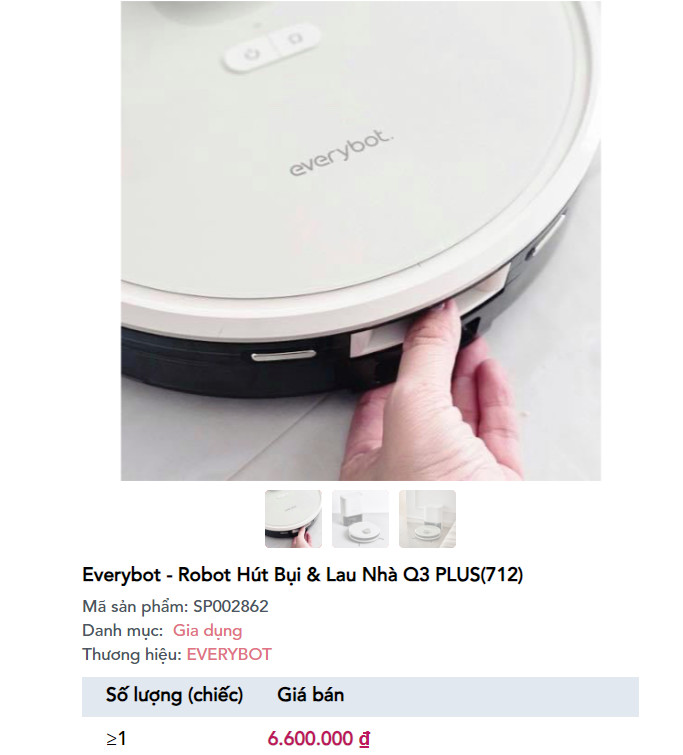
Task: Click the Mã sản phẩm label
Action: click(x=135, y=607)
